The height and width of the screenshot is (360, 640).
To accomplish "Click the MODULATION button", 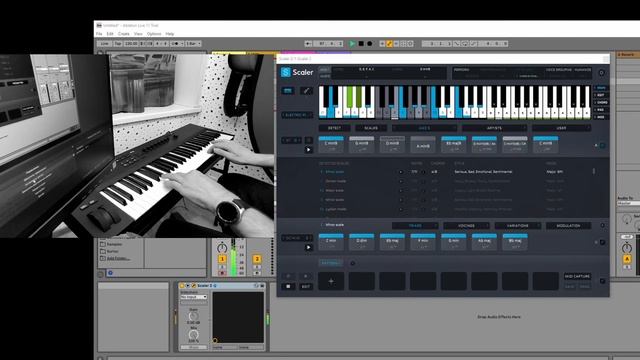I will coord(569,226).
